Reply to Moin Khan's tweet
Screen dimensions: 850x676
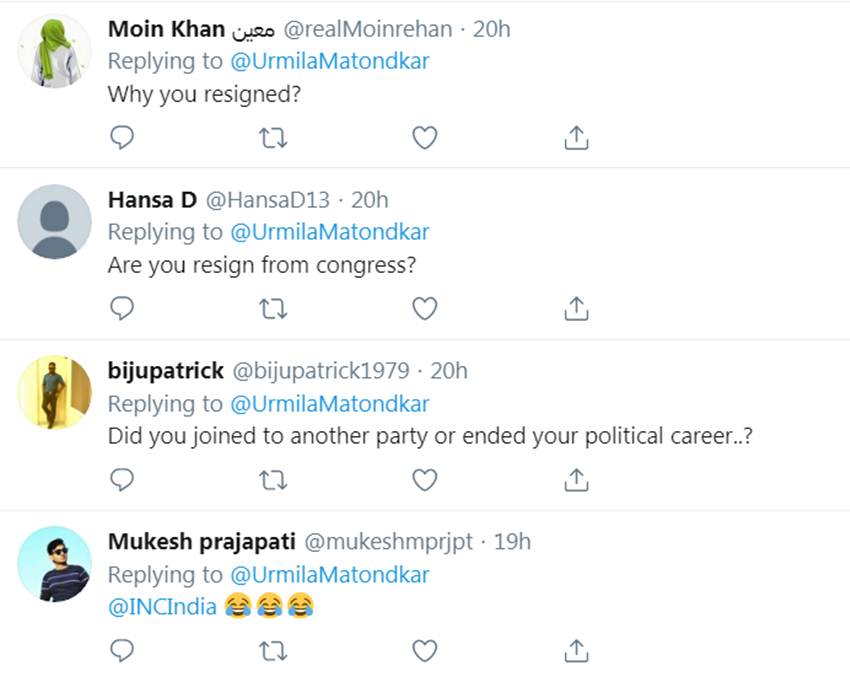click(122, 137)
